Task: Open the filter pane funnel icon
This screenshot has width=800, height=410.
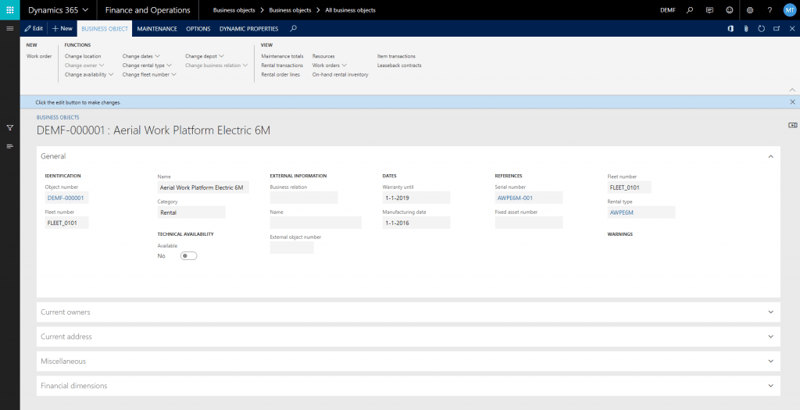Action: tap(10, 128)
